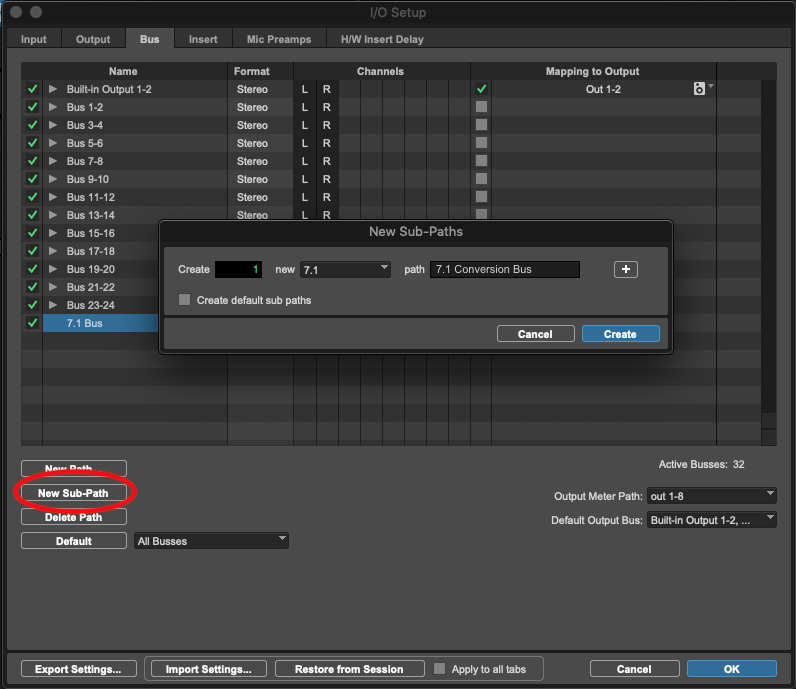Toggle Create default sub paths checkbox
The width and height of the screenshot is (796, 689).
(184, 300)
